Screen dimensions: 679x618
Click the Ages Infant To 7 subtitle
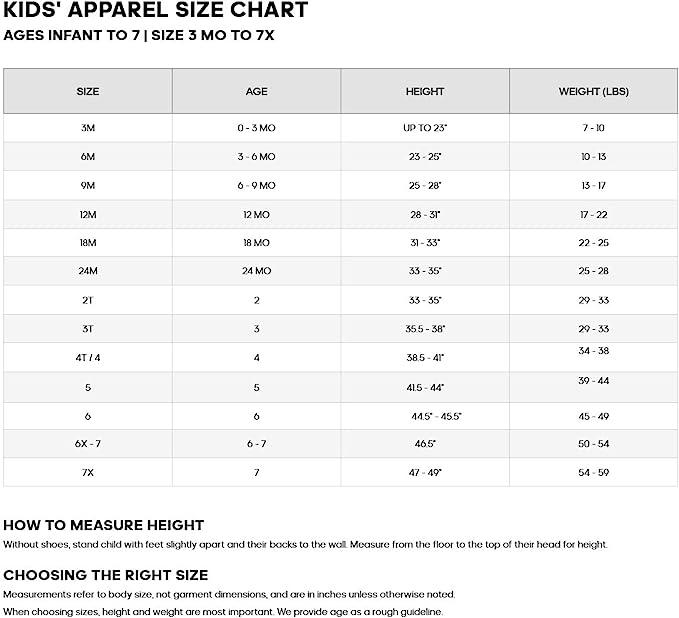[x=139, y=34]
